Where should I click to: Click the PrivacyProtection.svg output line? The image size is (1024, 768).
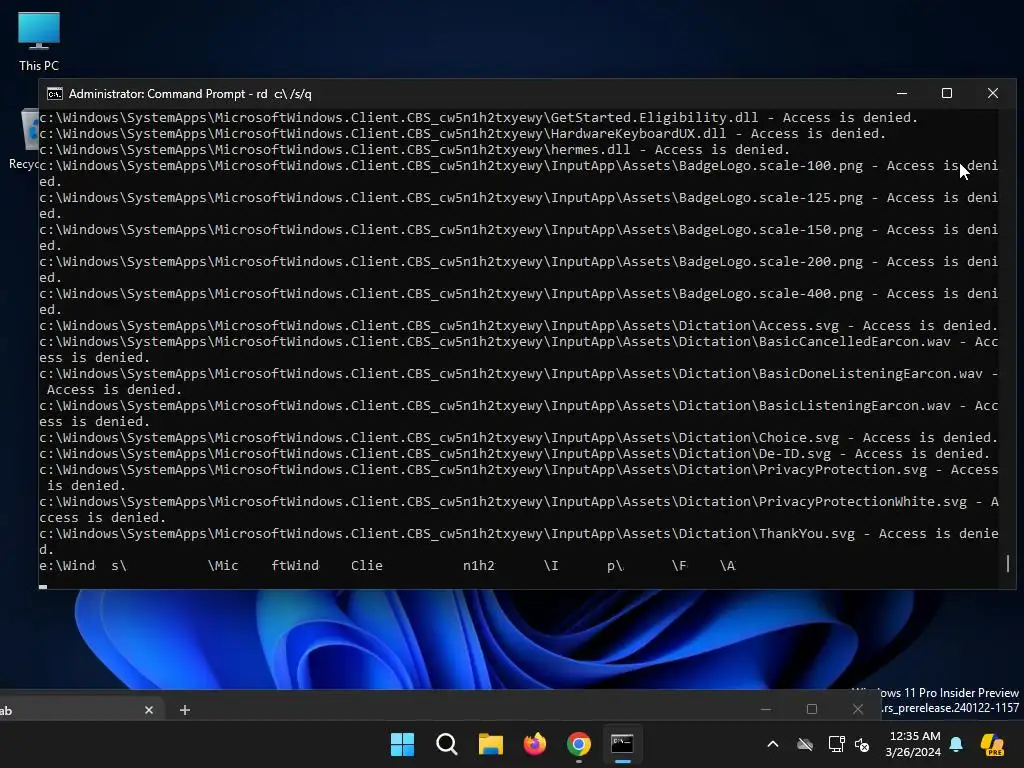pyautogui.click(x=519, y=477)
